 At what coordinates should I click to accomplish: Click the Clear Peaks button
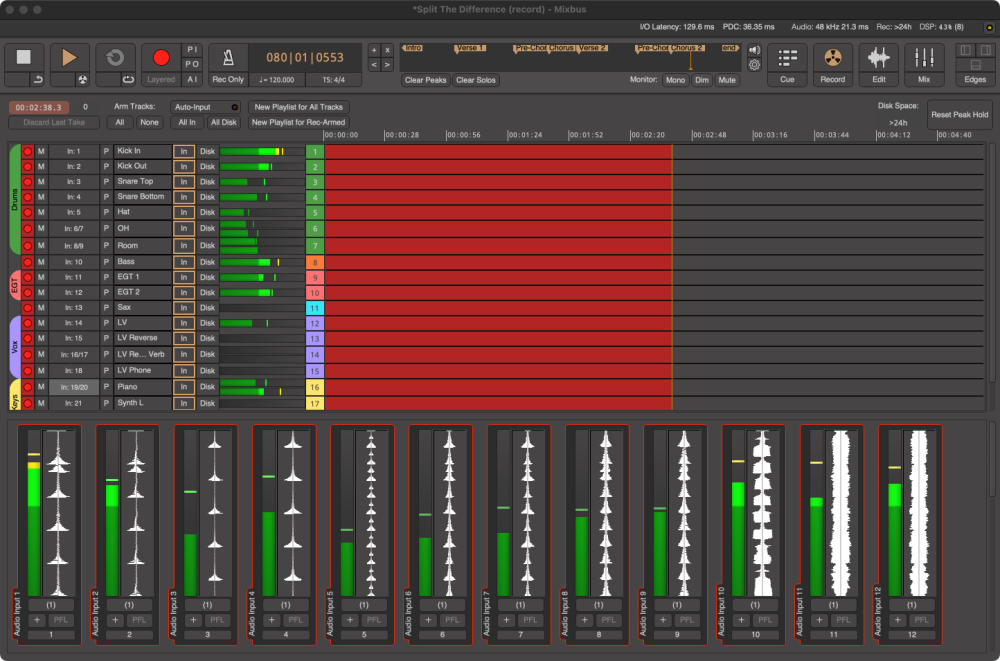point(425,80)
